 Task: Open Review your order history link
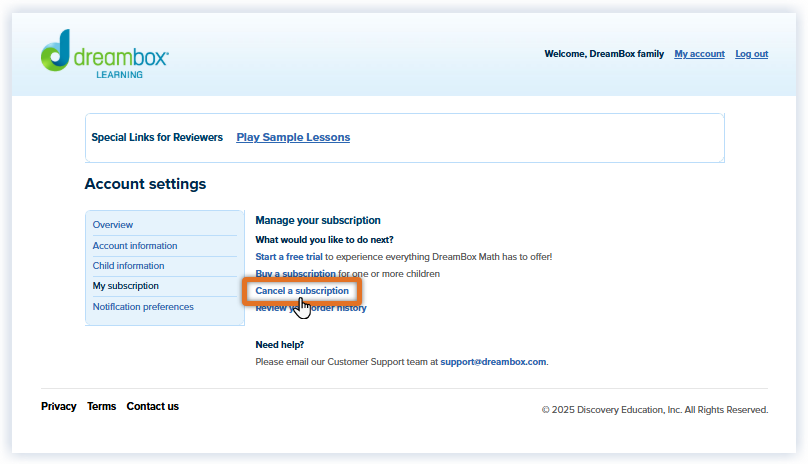pos(311,308)
